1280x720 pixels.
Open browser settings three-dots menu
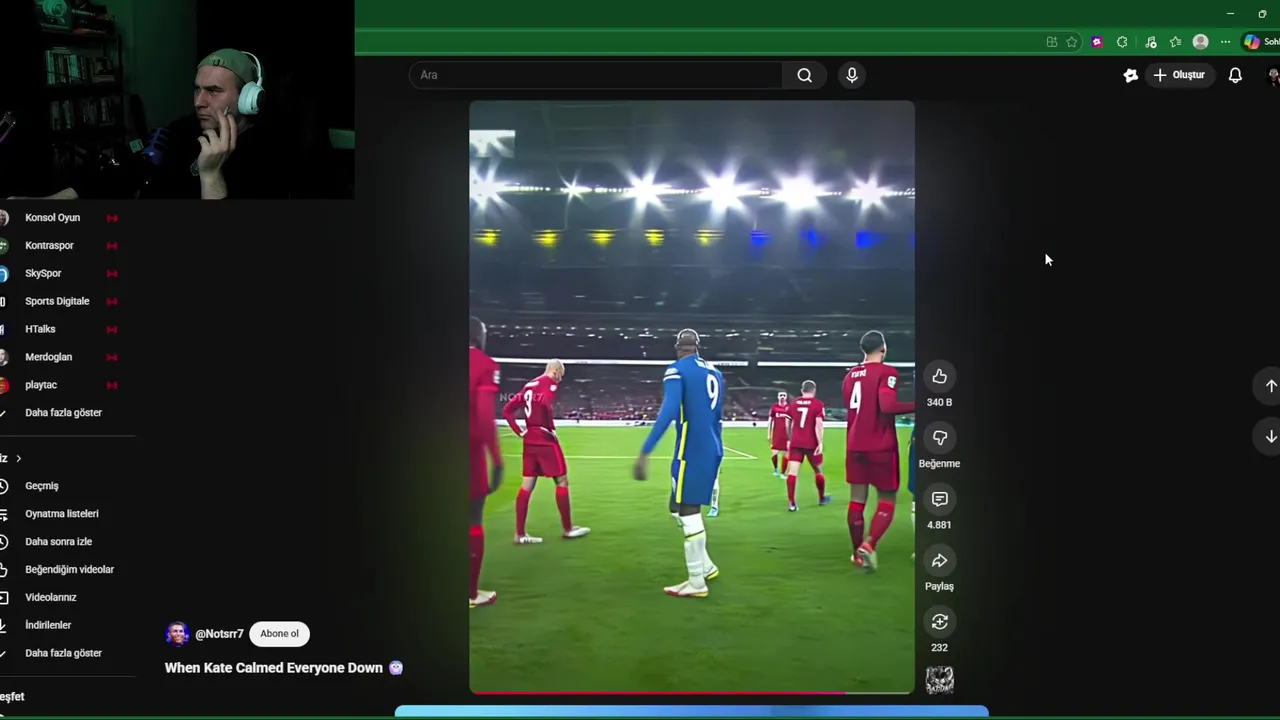1225,42
